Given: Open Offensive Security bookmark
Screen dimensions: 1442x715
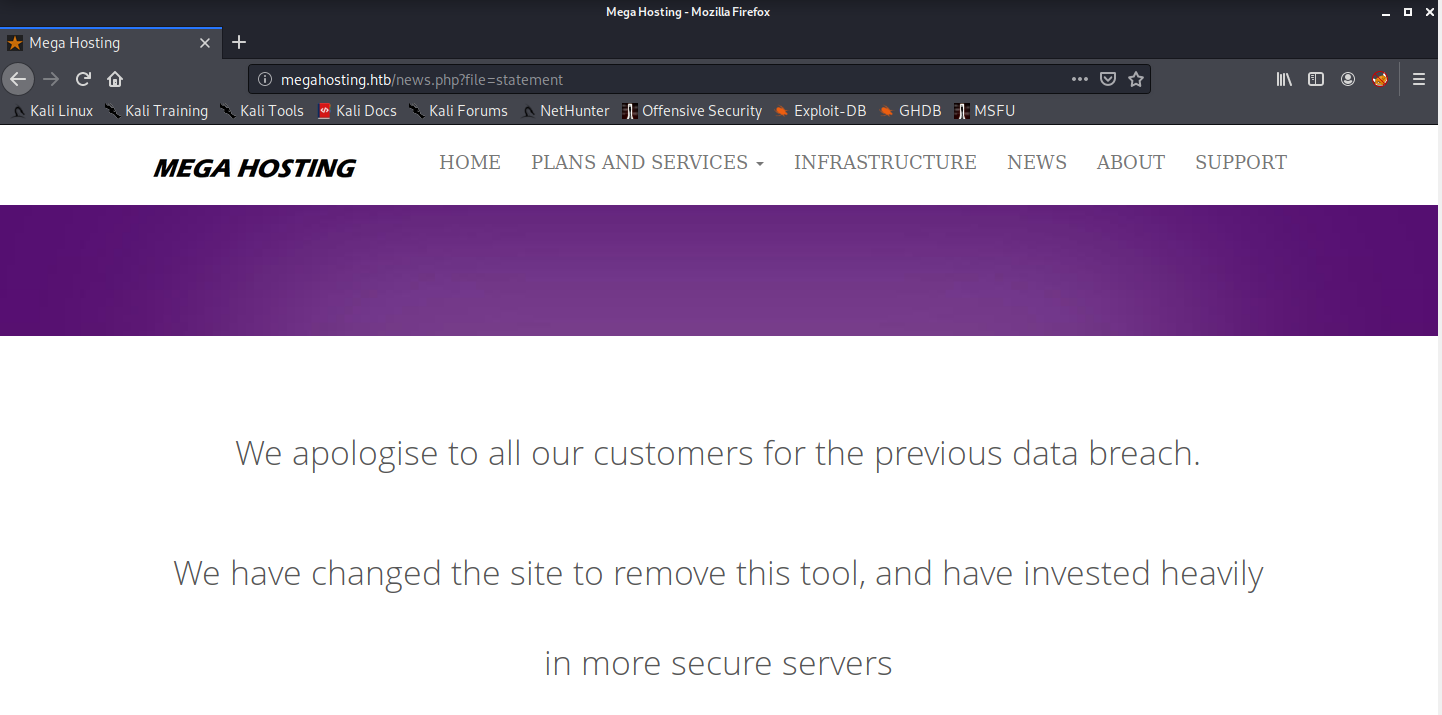Looking at the screenshot, I should click(692, 111).
